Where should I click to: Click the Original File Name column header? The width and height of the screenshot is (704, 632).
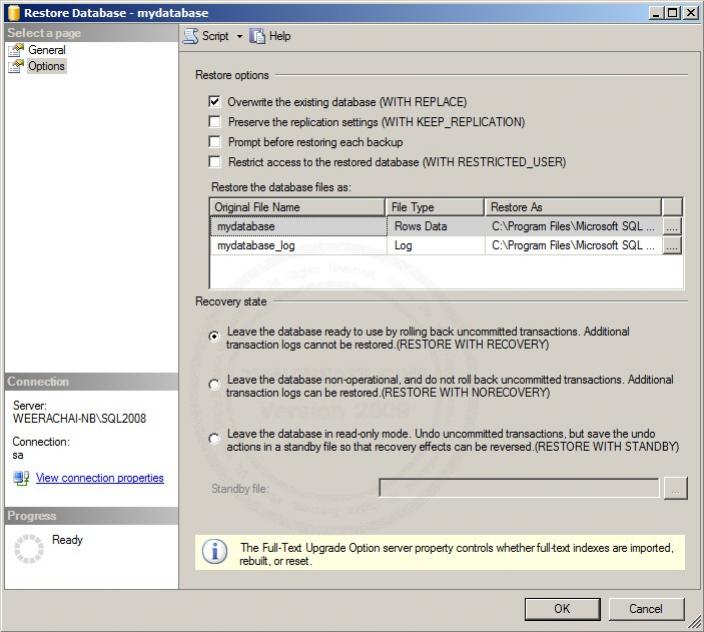point(297,207)
